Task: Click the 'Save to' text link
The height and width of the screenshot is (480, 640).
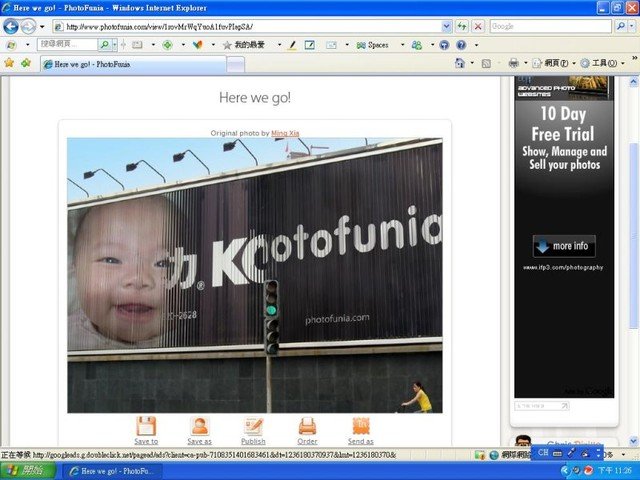Action: 146,441
